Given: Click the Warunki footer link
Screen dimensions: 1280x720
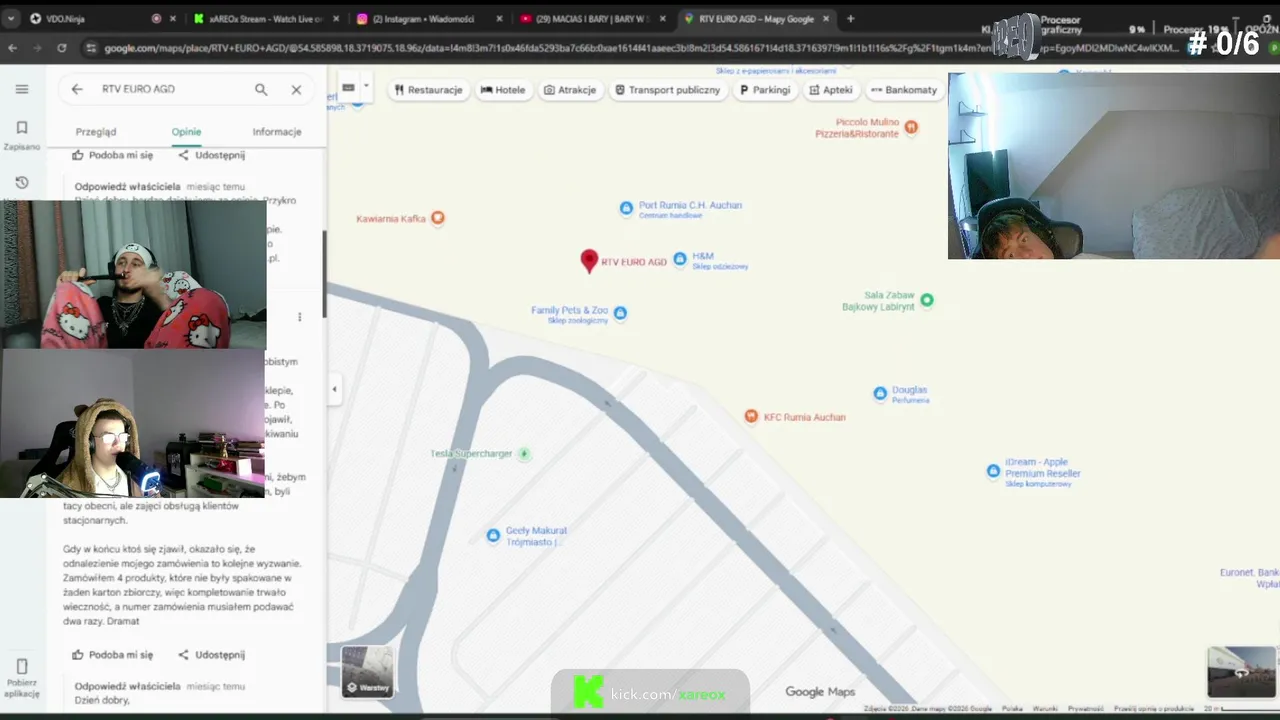Looking at the screenshot, I should [1044, 709].
